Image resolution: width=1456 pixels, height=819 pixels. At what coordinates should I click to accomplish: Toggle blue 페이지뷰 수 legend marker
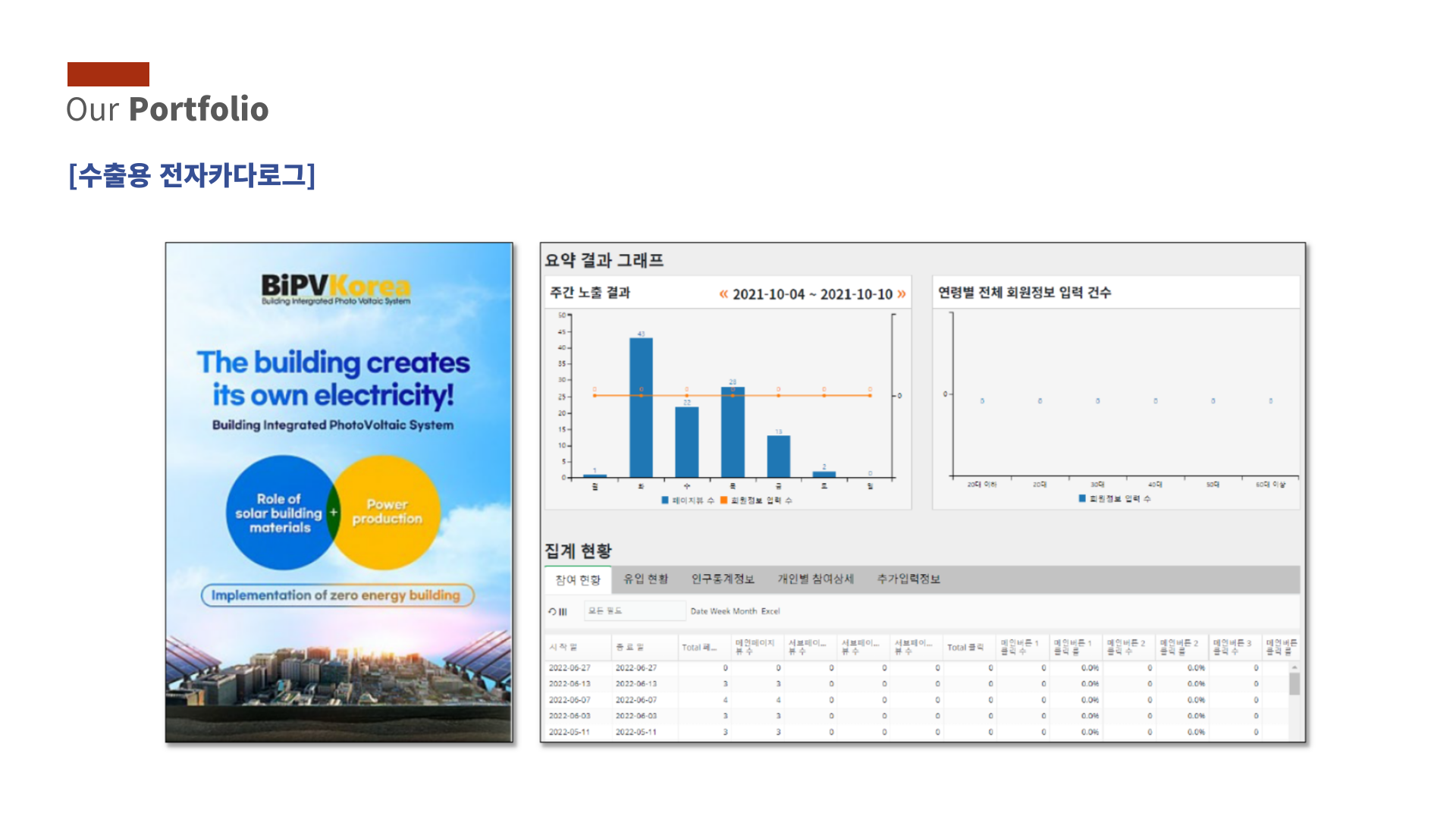pos(665,500)
